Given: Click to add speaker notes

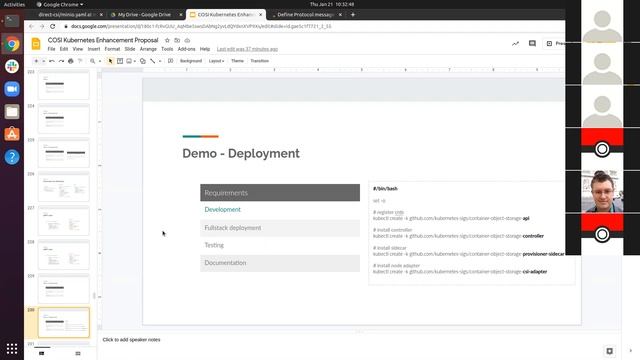Looking at the screenshot, I should click(x=131, y=340).
